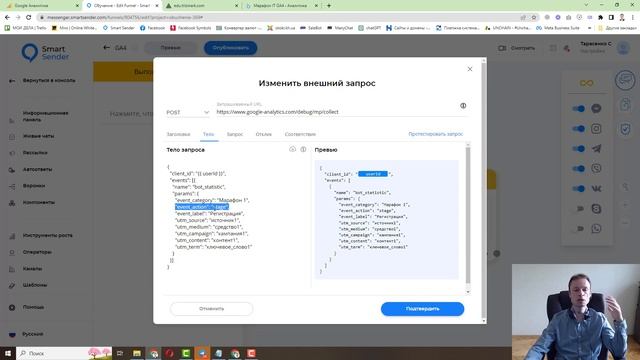The width and height of the screenshot is (640, 360).
Task: Click the infinity loop icon in the channels panel
Action: [587, 83]
